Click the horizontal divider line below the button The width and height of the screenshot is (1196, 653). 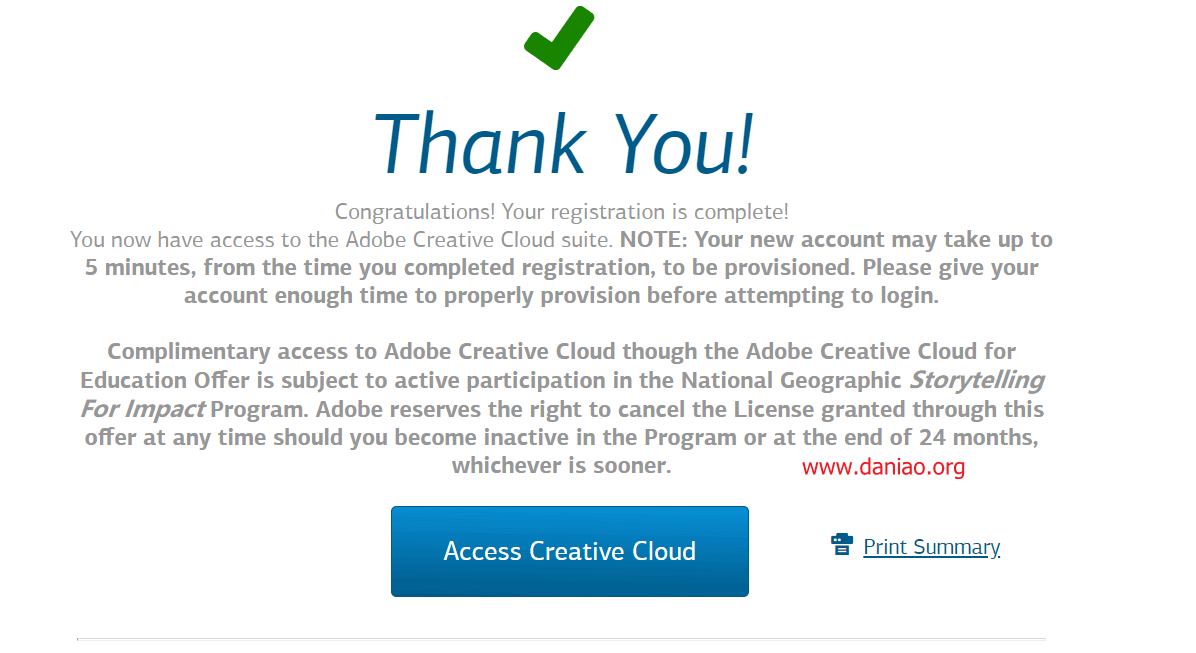tap(561, 639)
